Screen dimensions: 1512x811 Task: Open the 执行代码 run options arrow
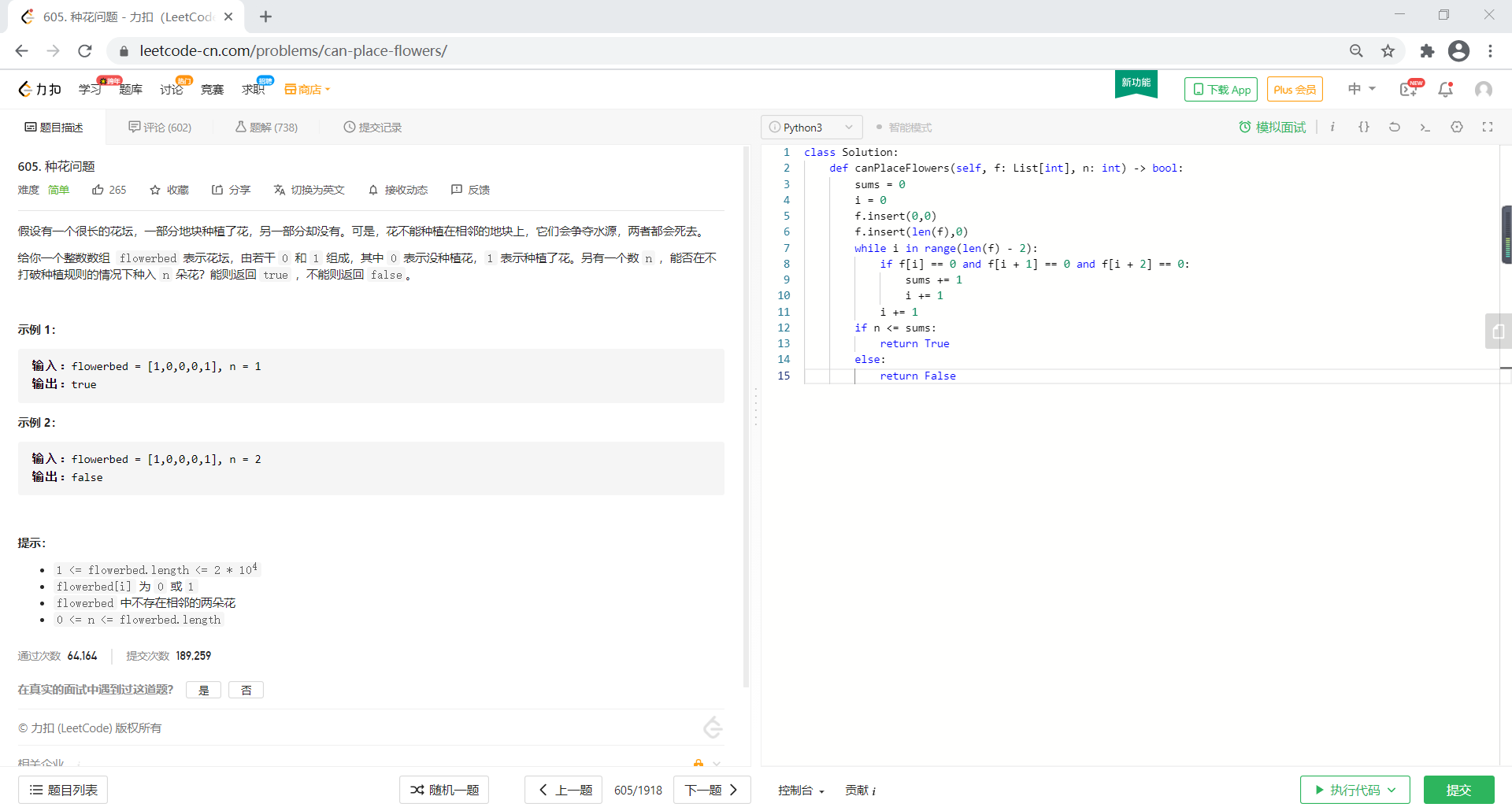[1392, 790]
